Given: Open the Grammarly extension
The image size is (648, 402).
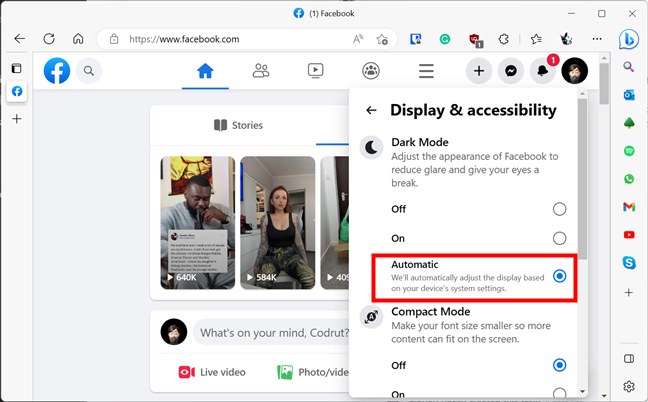Looking at the screenshot, I should click(x=445, y=39).
